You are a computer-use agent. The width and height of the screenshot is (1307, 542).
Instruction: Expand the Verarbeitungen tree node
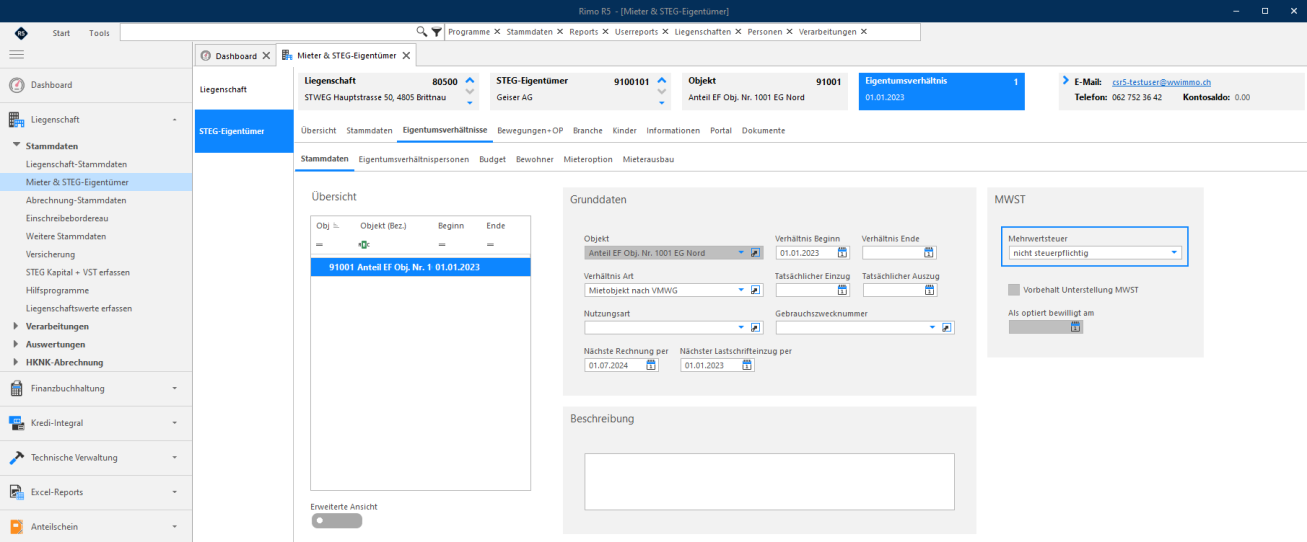16,326
